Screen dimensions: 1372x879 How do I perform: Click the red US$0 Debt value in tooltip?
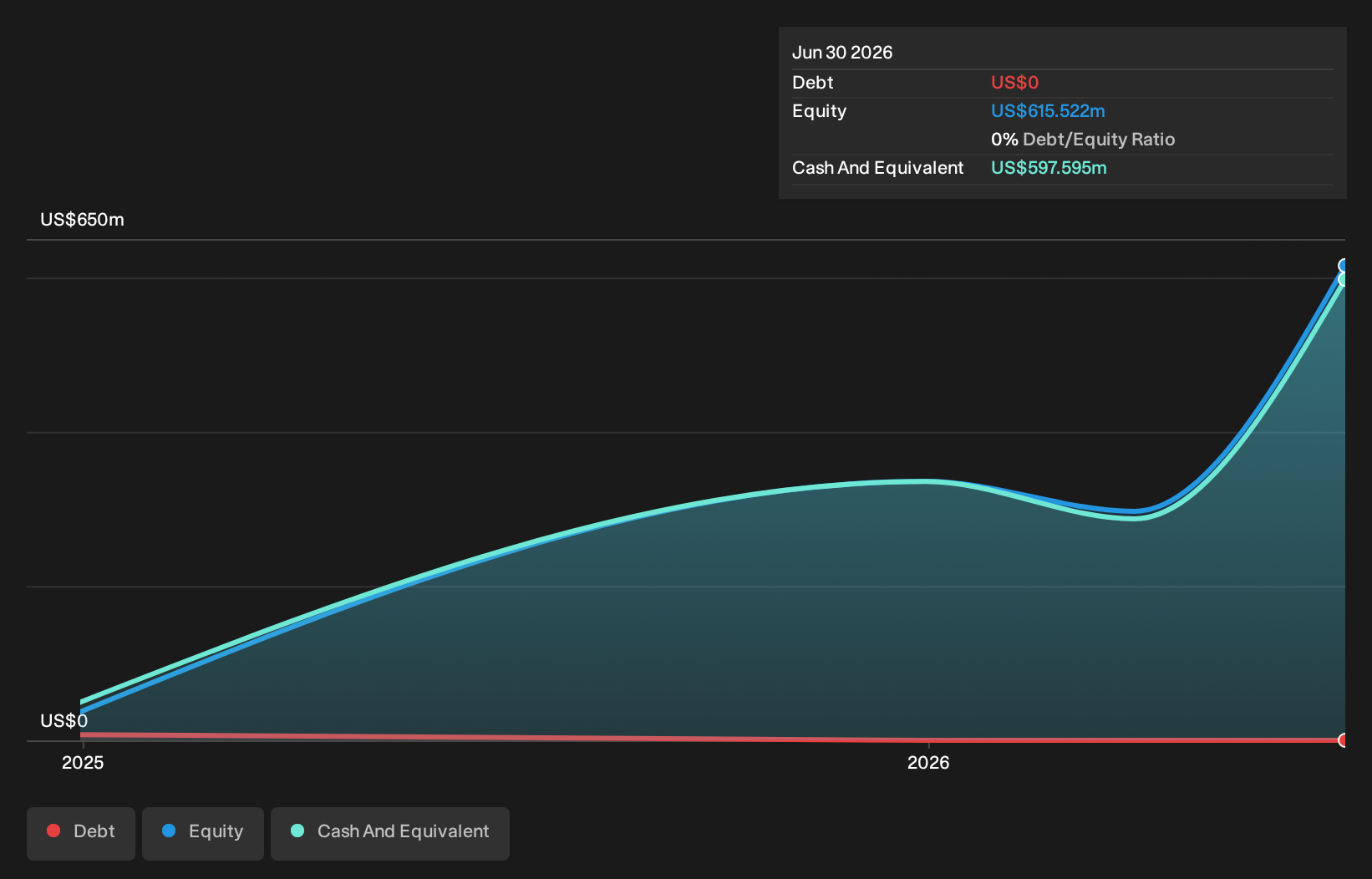[1014, 83]
